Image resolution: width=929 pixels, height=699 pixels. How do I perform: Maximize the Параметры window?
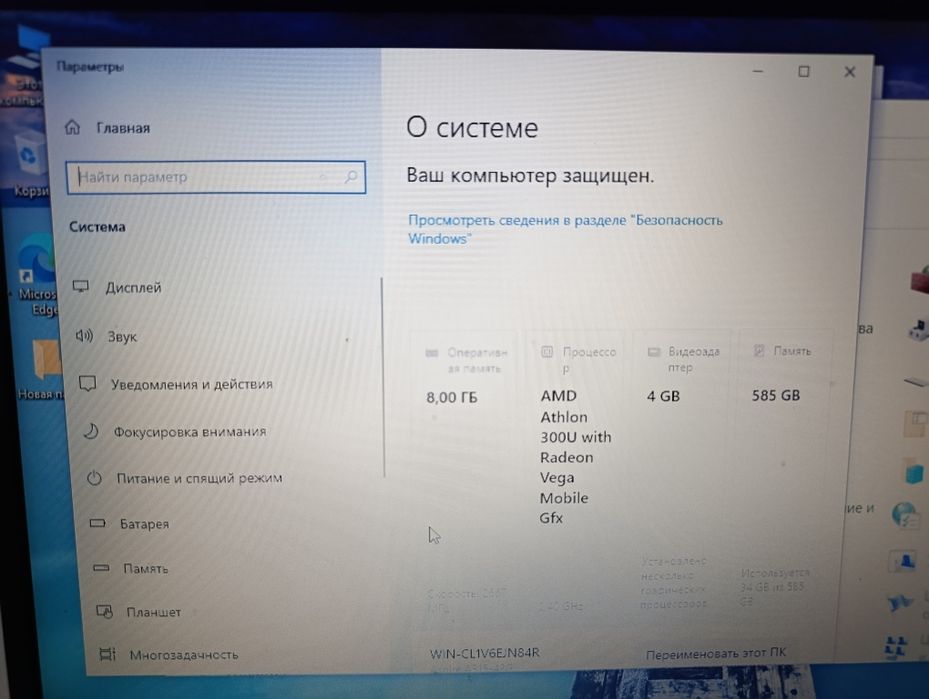pos(803,72)
